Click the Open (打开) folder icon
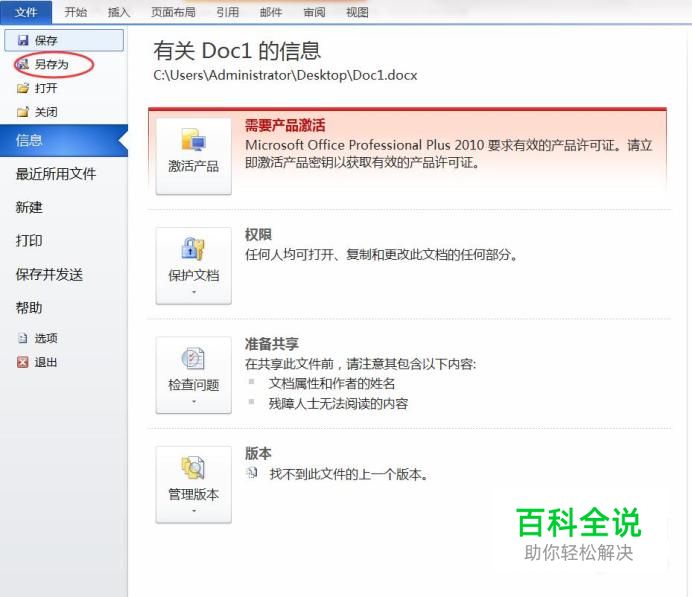Viewport: 692px width, 597px height. (x=23, y=88)
